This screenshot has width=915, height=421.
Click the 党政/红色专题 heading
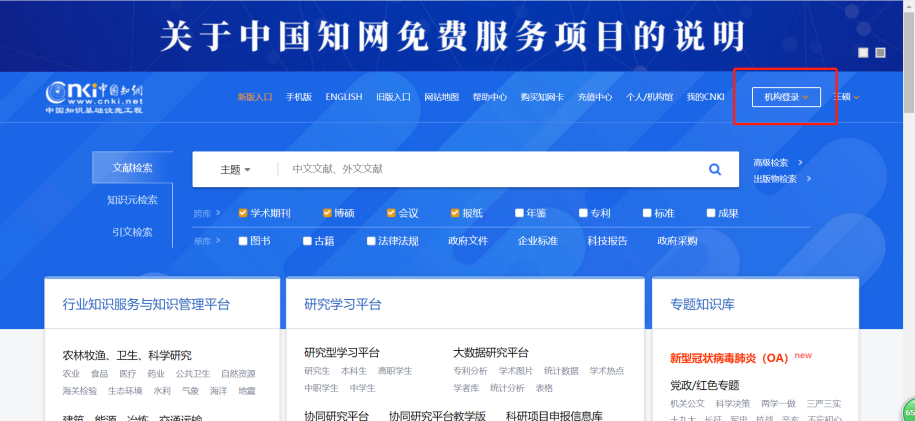(705, 385)
